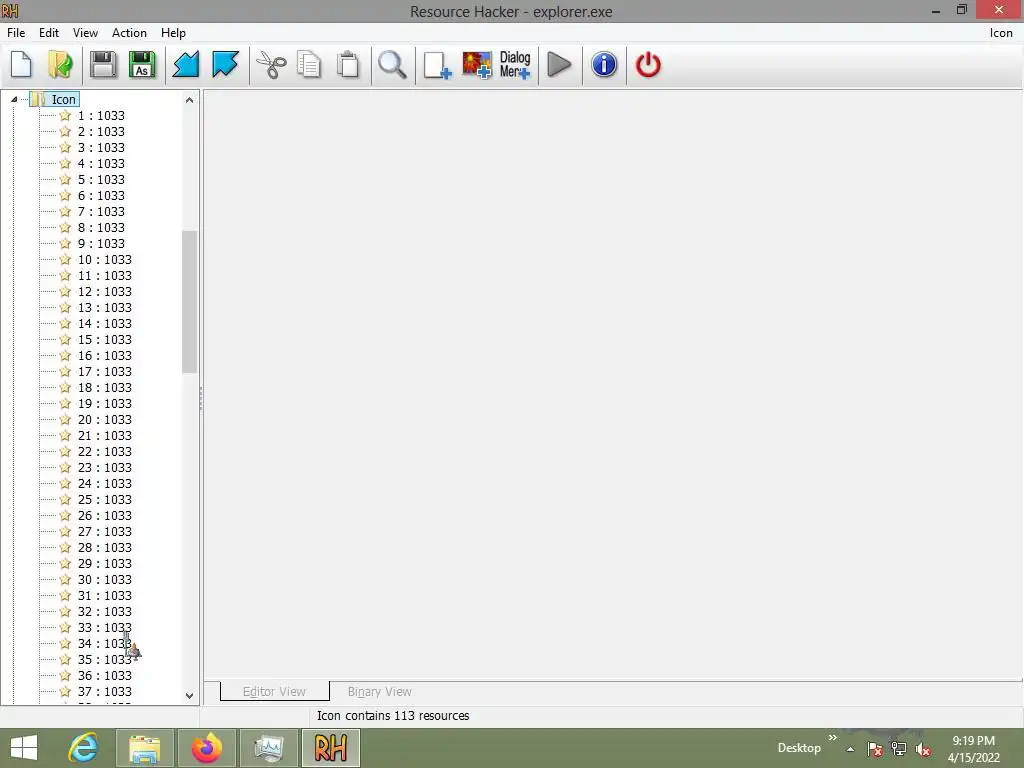Open the File menu

pyautogui.click(x=16, y=33)
